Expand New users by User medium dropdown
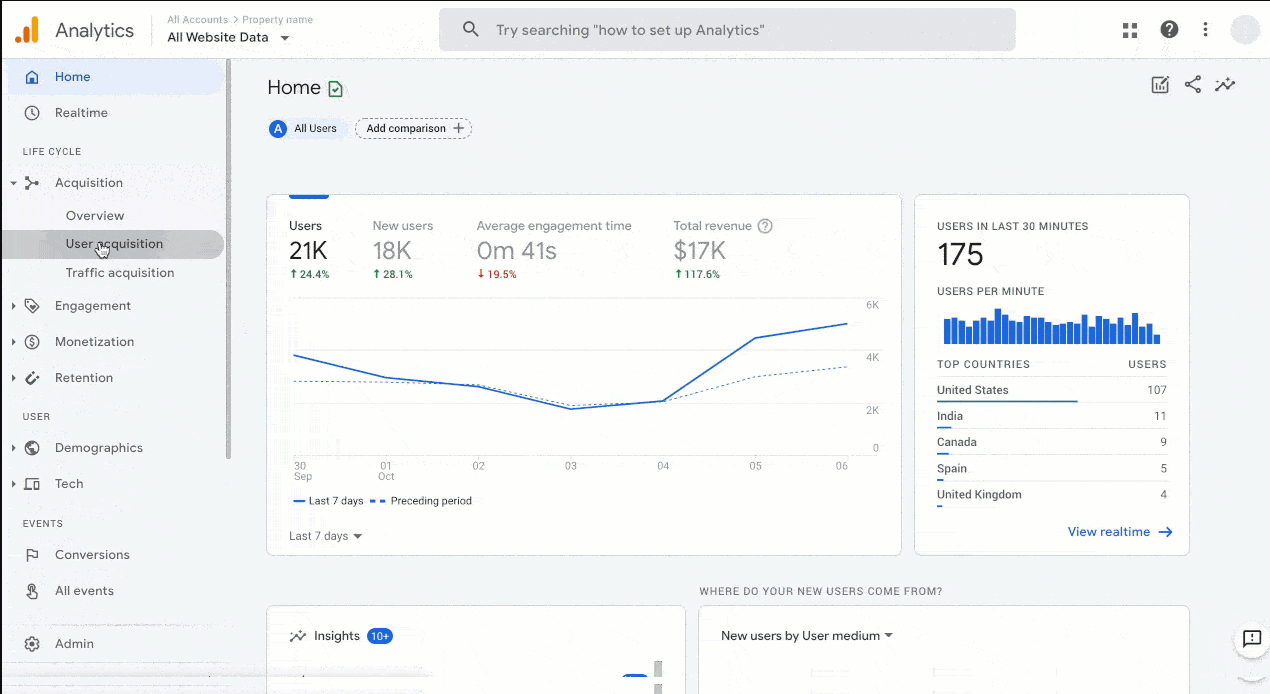 coord(806,636)
